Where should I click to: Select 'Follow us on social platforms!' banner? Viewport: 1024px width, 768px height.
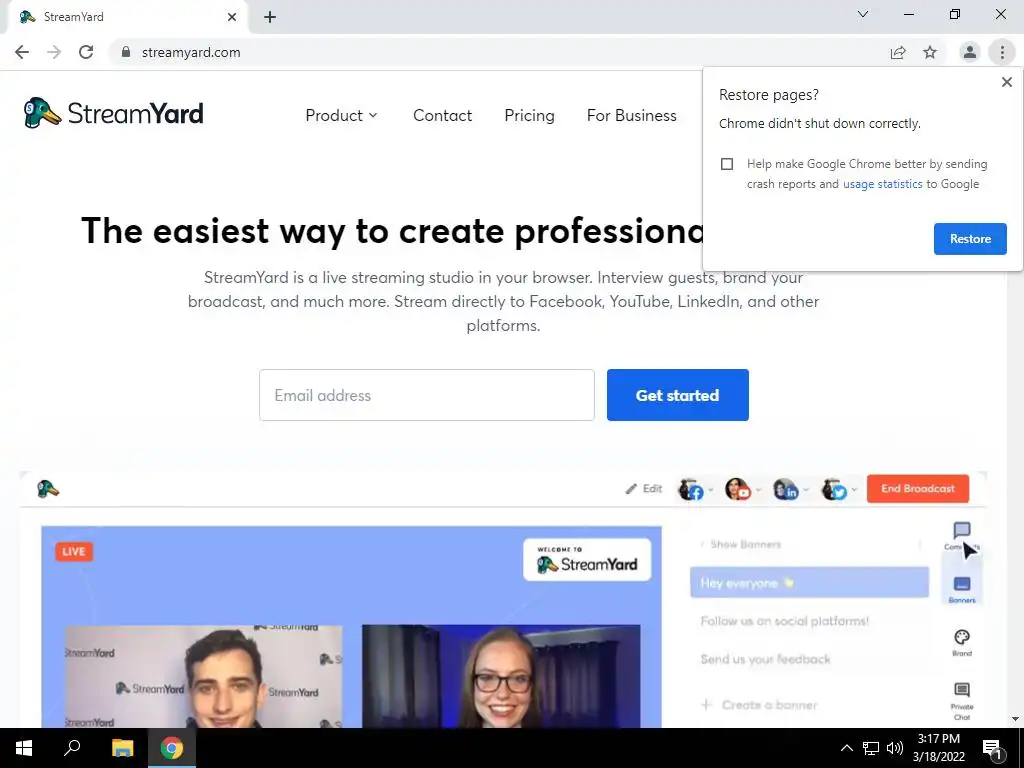pos(784,621)
